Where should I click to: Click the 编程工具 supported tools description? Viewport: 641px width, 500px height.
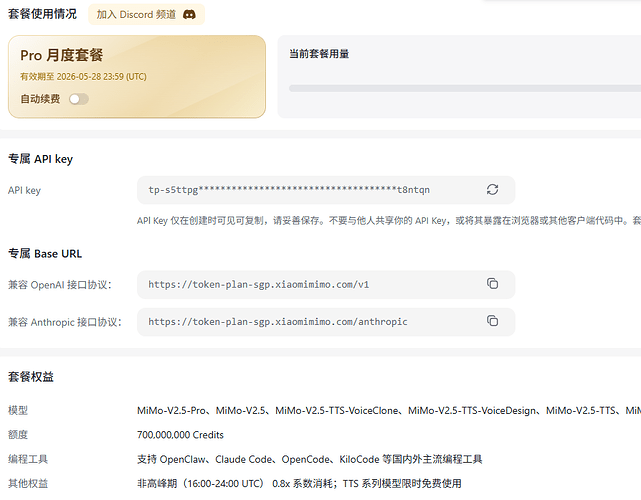309,459
